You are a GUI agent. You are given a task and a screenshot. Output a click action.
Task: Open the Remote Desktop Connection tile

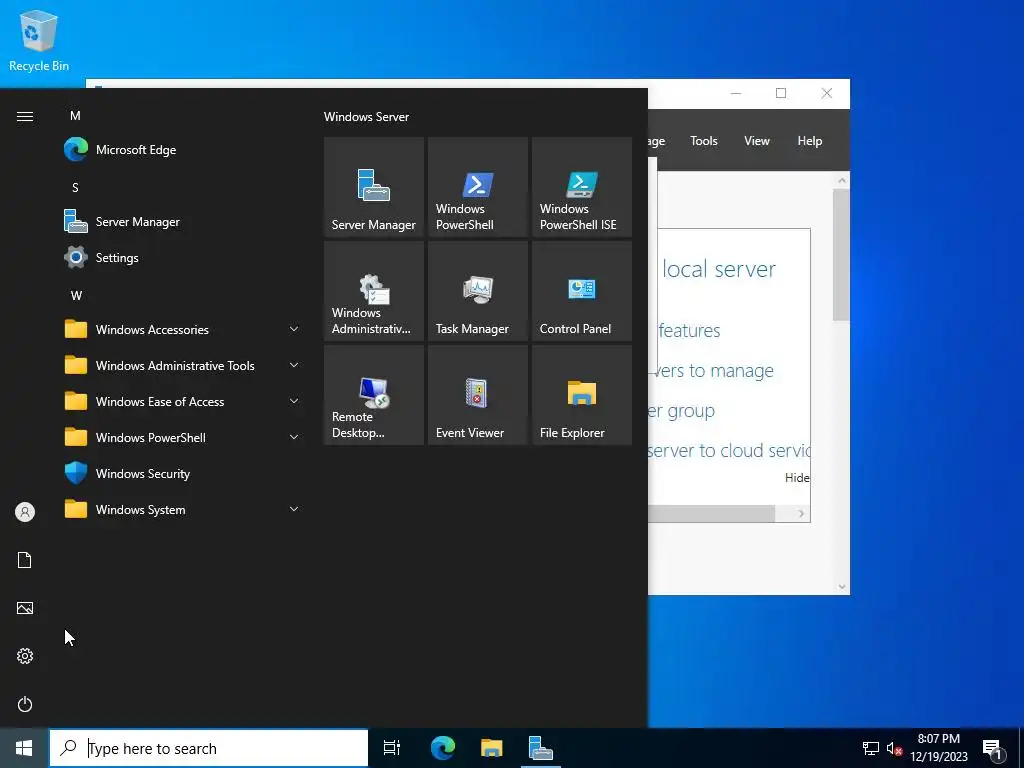(x=374, y=395)
